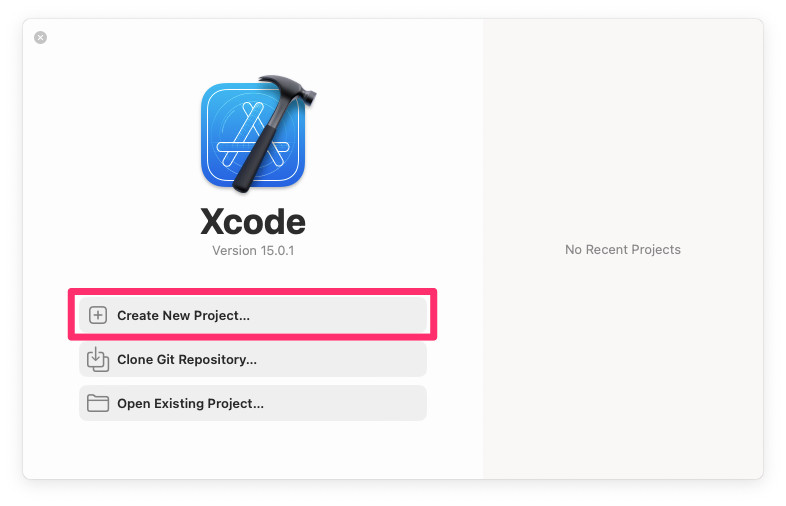The image size is (786, 506).
Task: Click the "Create New Project..." text label
Action: point(183,315)
